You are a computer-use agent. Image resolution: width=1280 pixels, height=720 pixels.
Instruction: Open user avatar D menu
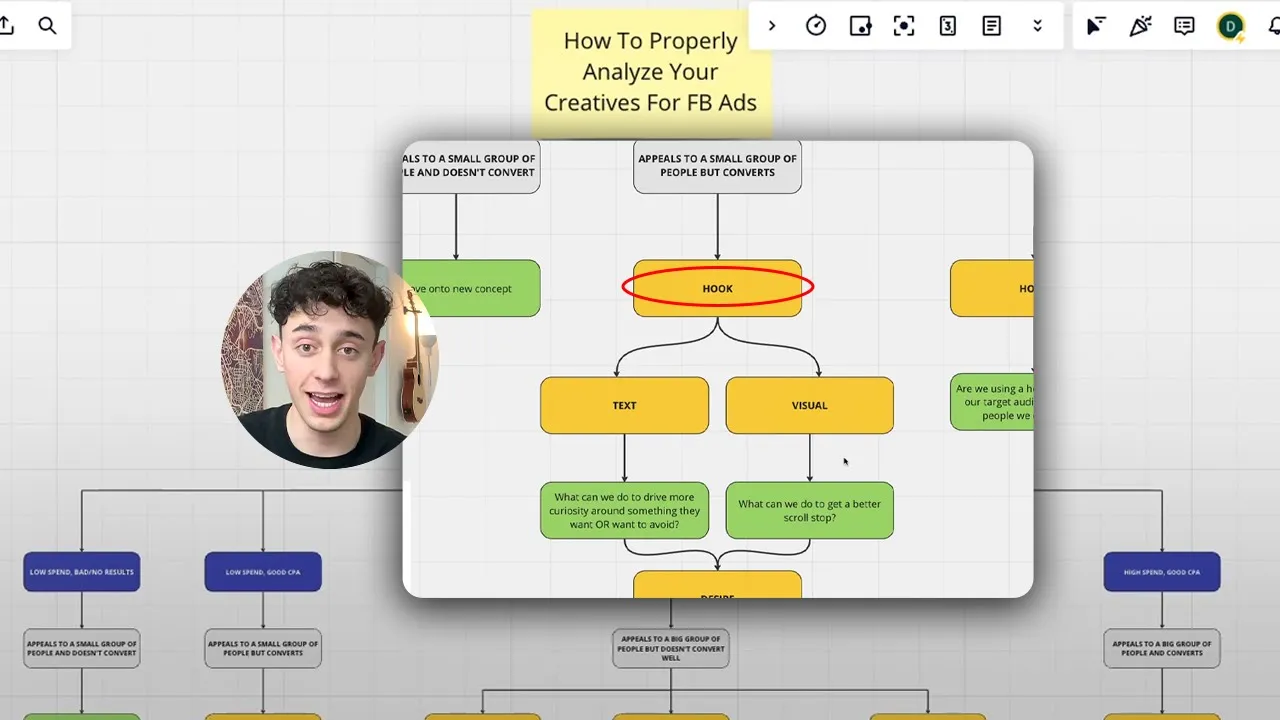(1230, 27)
